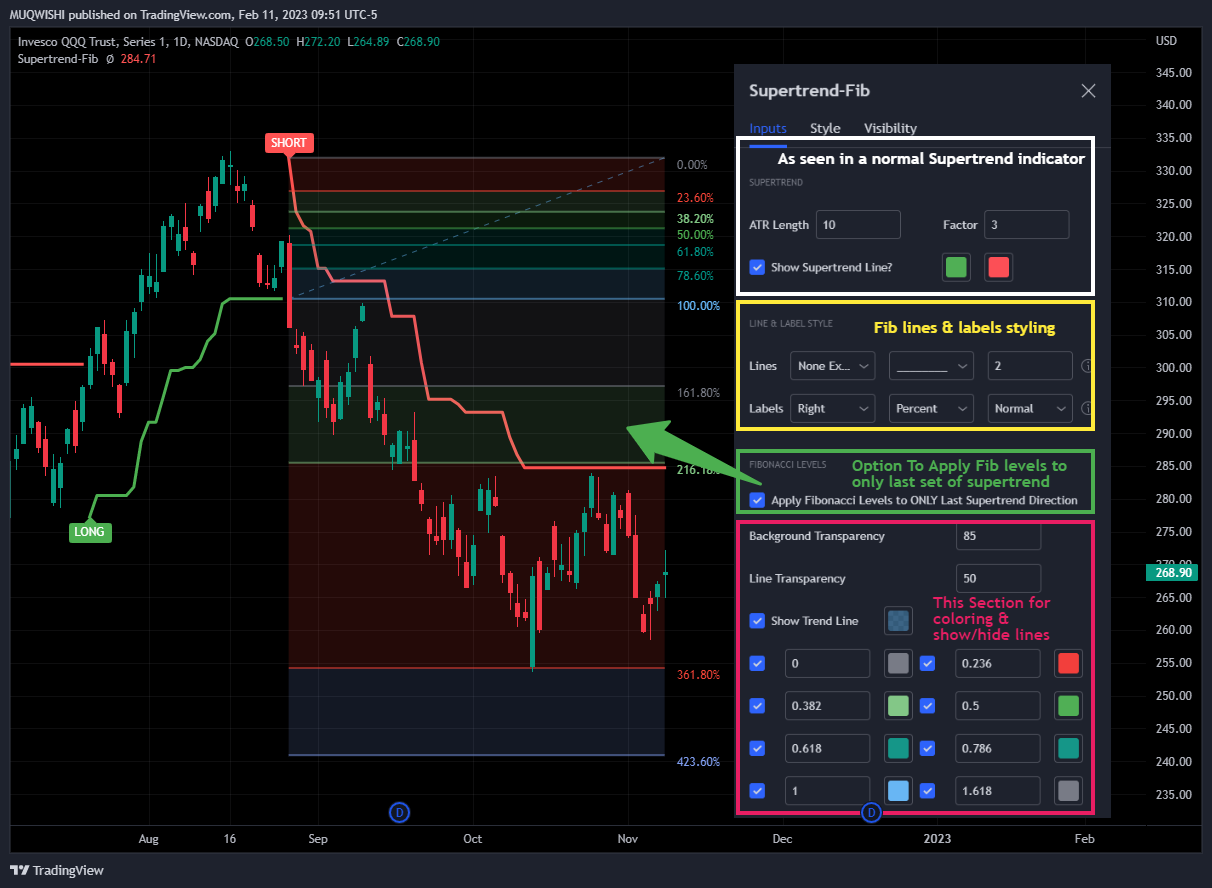
Task: Open the light green swatch for level 0.382
Action: (x=898, y=706)
